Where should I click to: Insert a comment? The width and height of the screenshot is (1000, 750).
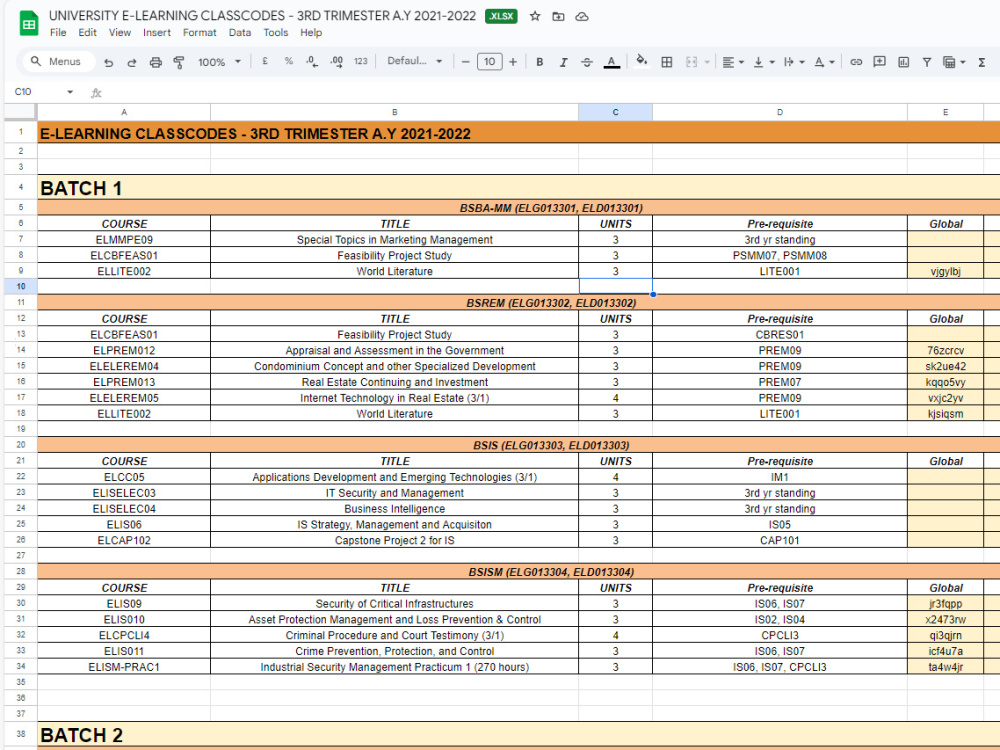click(x=879, y=62)
